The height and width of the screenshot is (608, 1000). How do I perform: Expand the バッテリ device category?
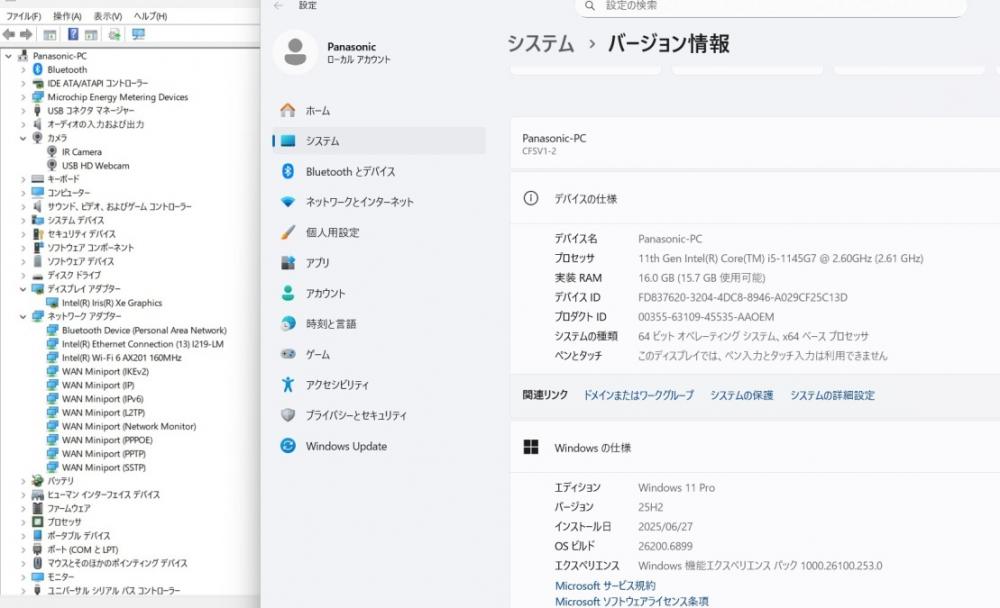(x=23, y=481)
